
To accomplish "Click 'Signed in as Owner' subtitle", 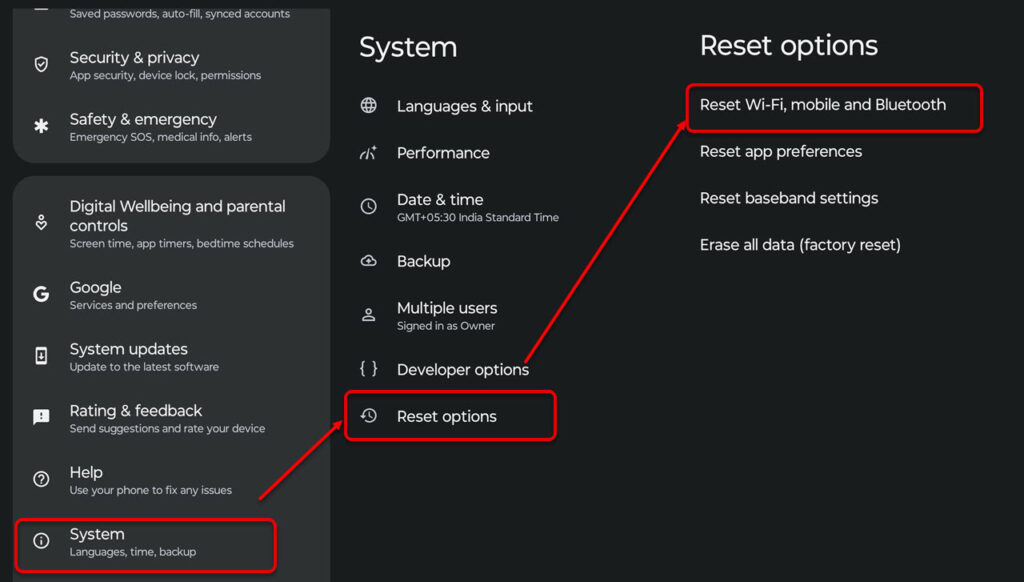I will [445, 326].
